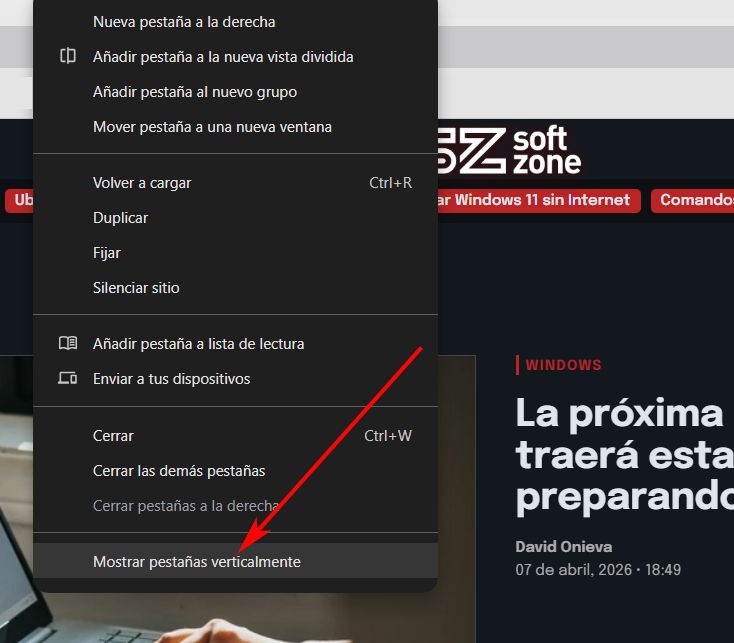The height and width of the screenshot is (643, 734).
Task: Click the red "WINDOWS" category label
Action: 563,365
